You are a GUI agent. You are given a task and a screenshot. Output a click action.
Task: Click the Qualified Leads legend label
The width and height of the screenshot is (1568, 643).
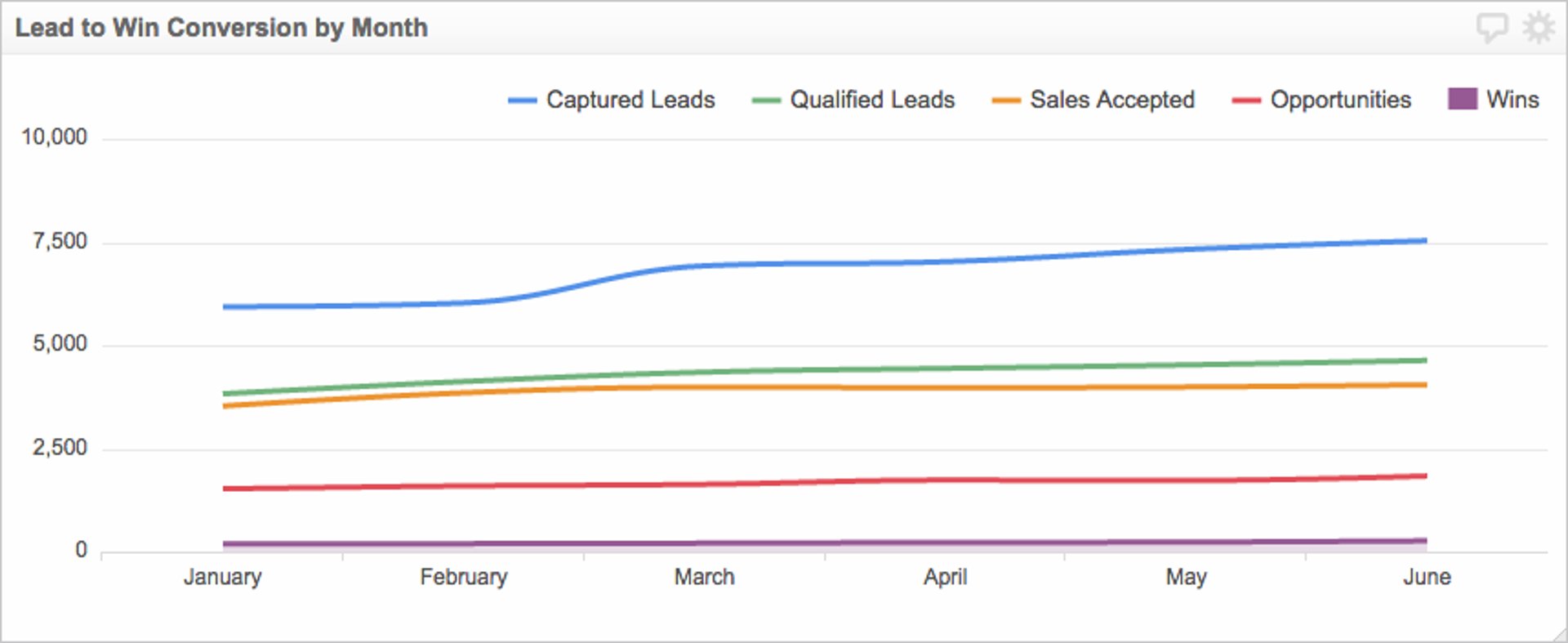871,100
